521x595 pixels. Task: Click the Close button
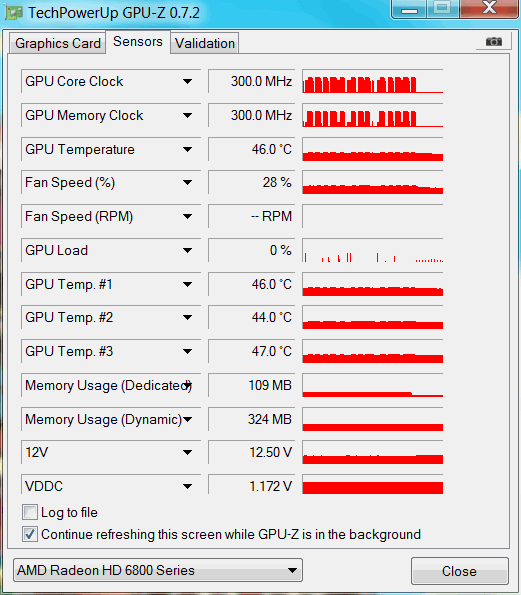click(x=460, y=571)
